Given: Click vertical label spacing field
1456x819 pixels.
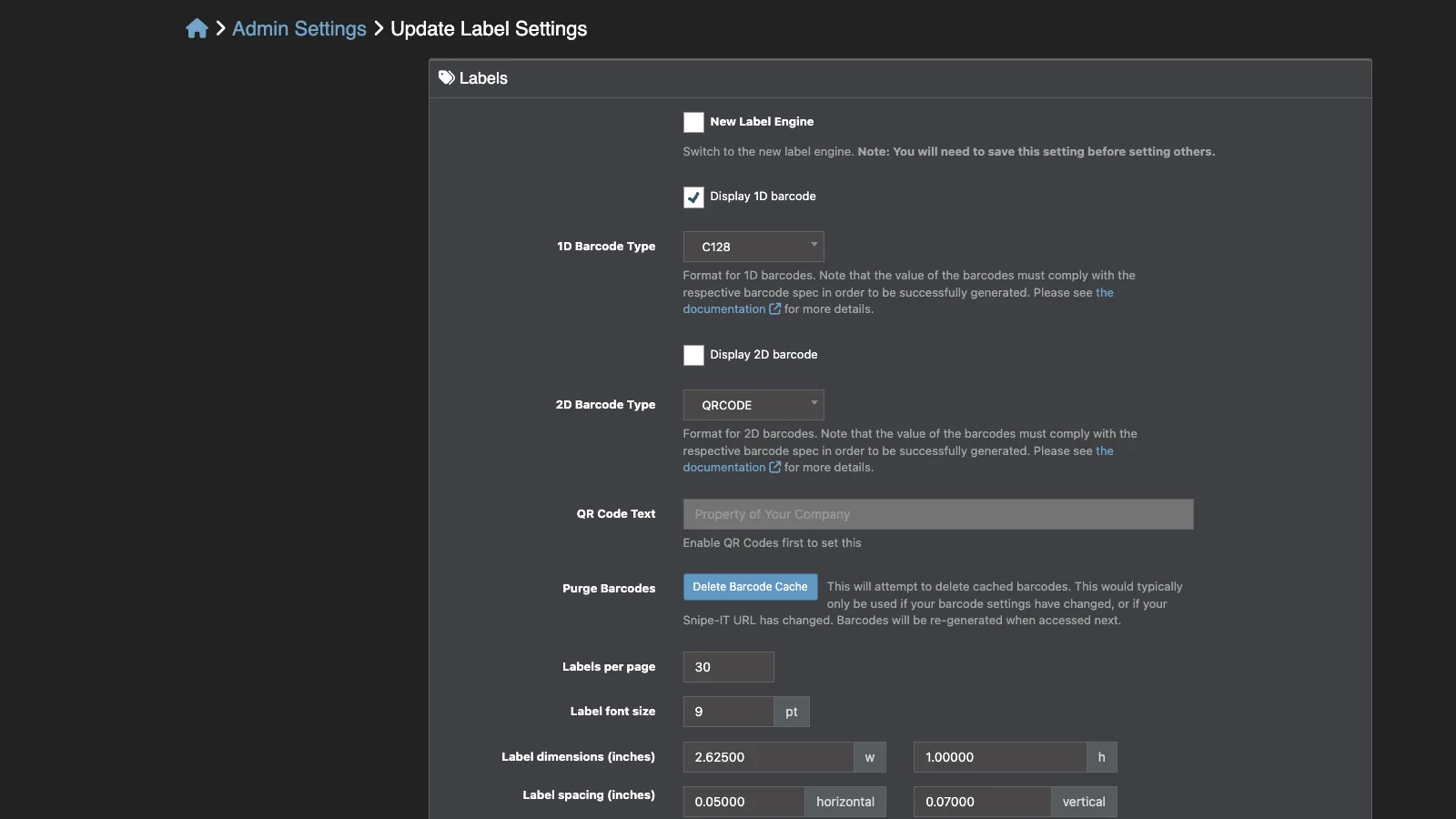Looking at the screenshot, I should (983, 802).
